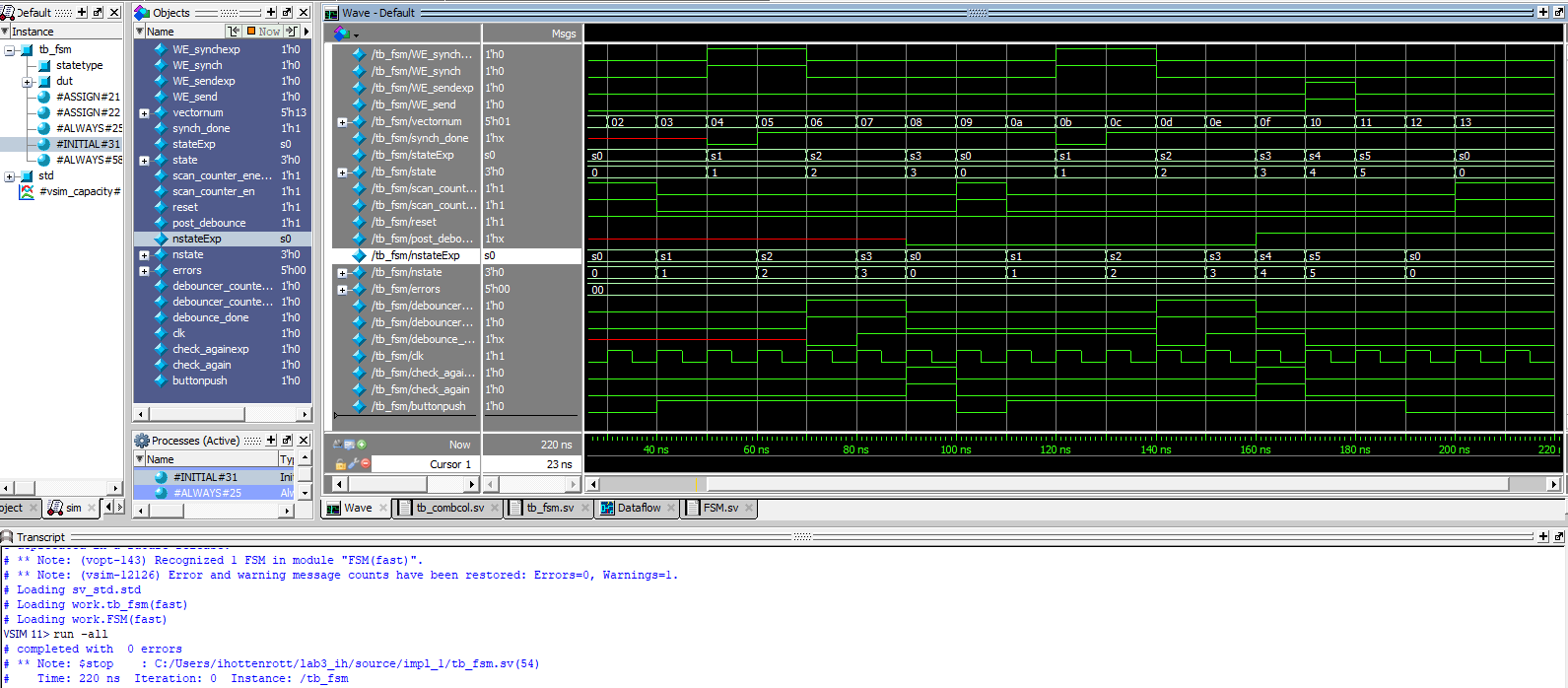The image size is (1568, 688).
Task: Click the wrench icon beside Cursor 1
Action: (x=353, y=464)
